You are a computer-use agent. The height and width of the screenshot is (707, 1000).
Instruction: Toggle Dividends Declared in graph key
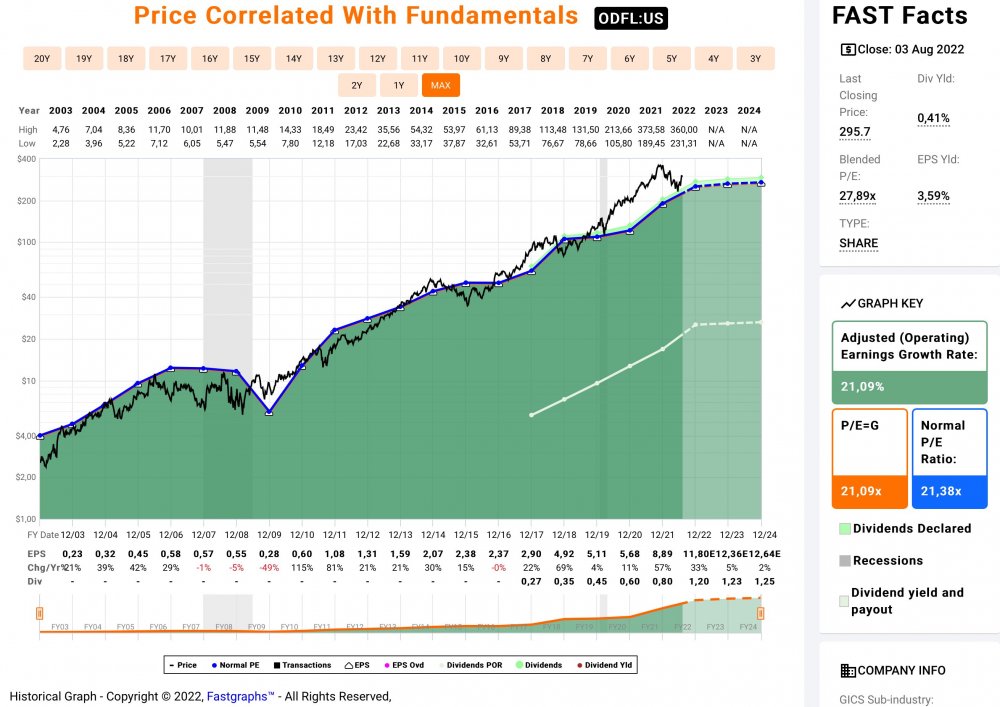(845, 528)
